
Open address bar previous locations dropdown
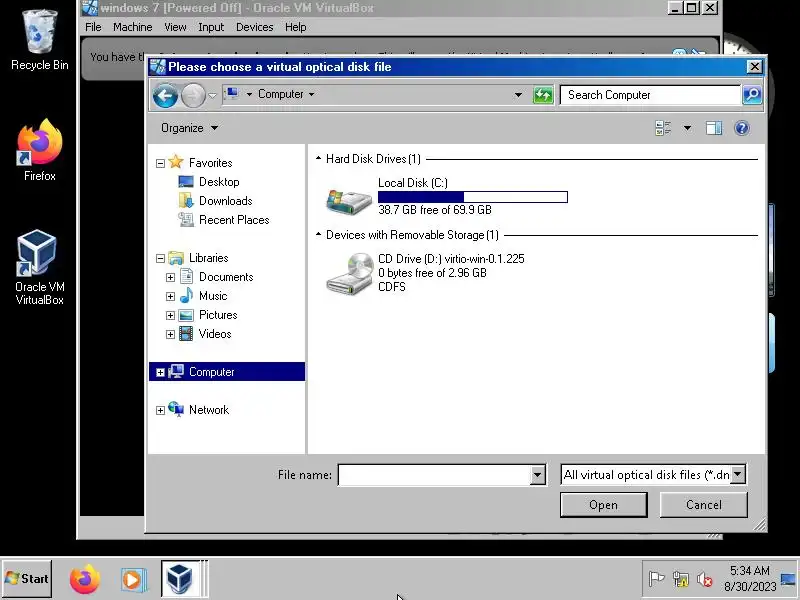518,95
